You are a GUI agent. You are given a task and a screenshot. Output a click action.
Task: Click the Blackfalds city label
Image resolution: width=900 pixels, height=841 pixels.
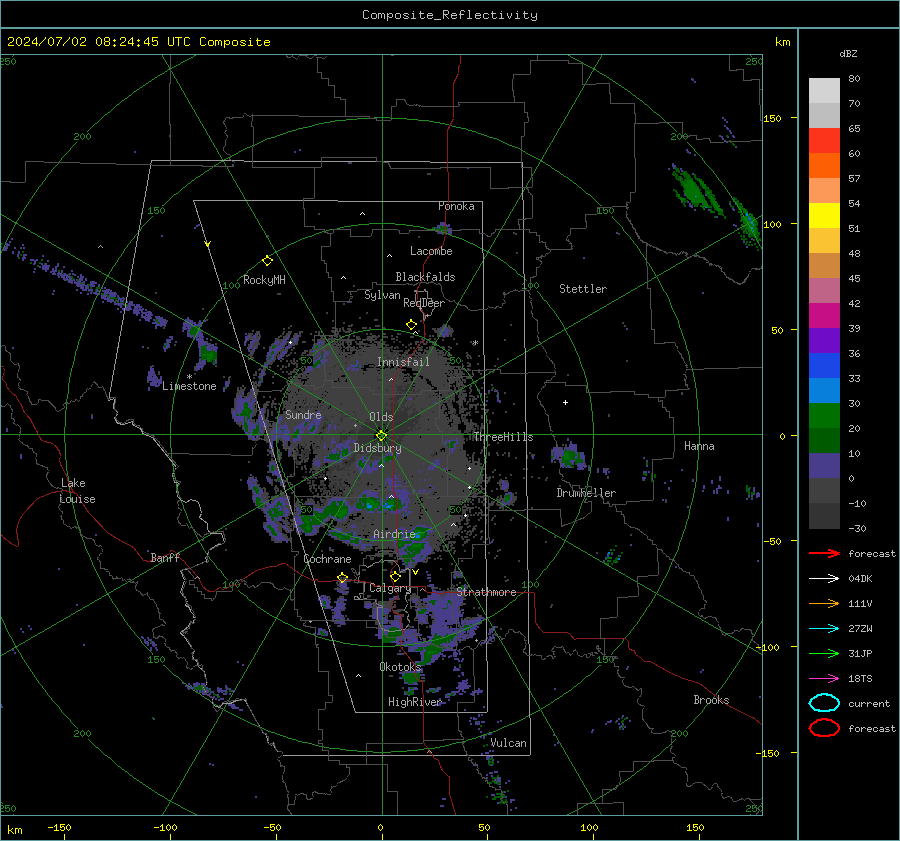pos(425,277)
